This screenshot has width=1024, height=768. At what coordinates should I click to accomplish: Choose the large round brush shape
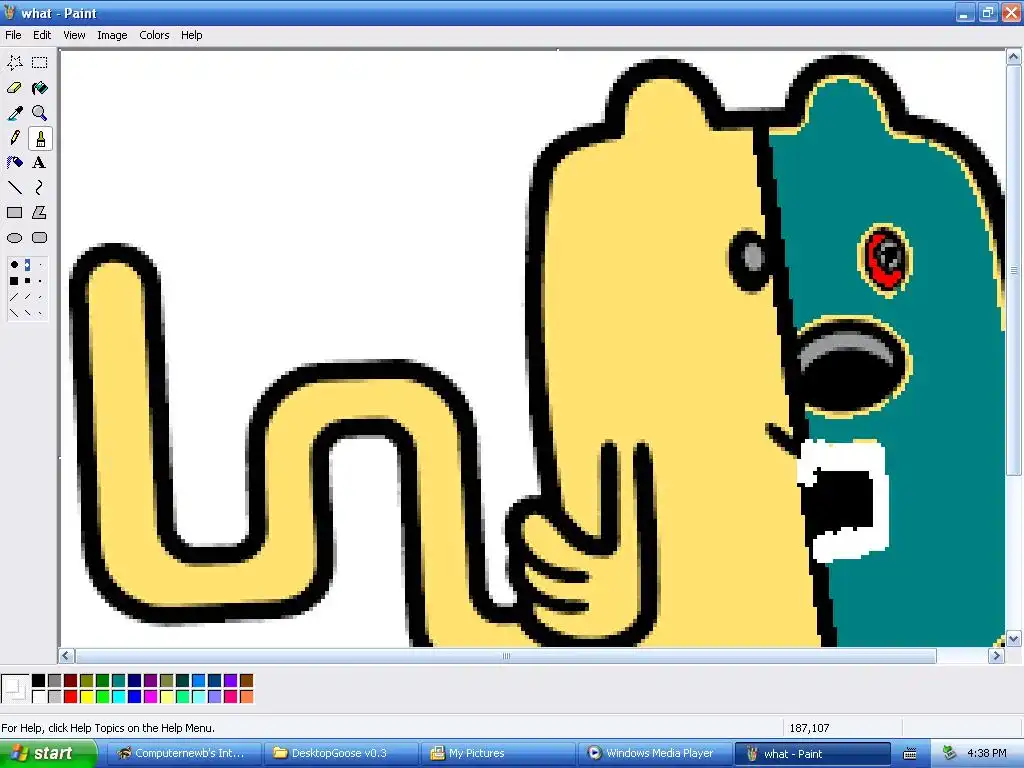click(14, 264)
